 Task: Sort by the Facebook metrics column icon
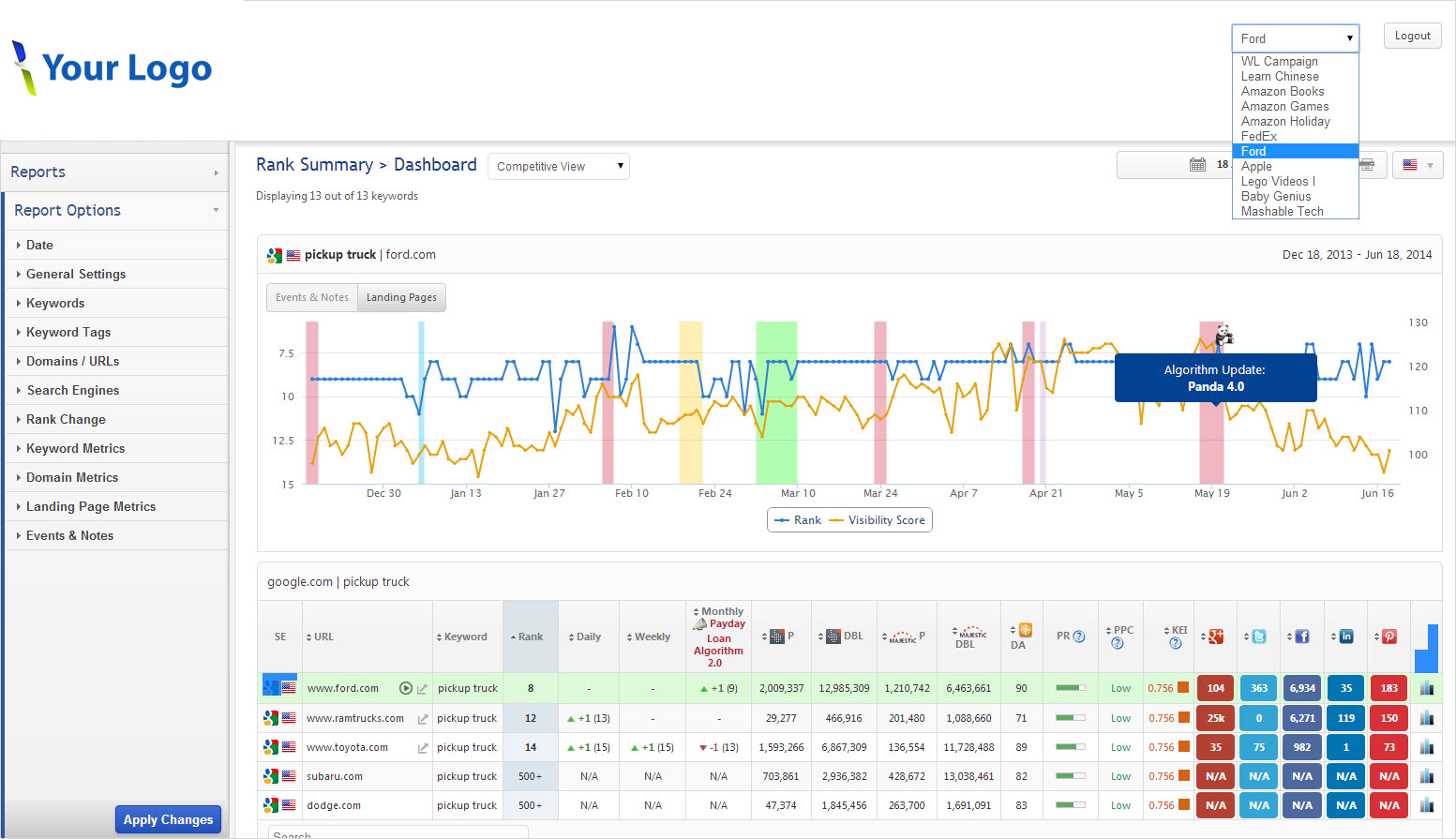[1301, 636]
